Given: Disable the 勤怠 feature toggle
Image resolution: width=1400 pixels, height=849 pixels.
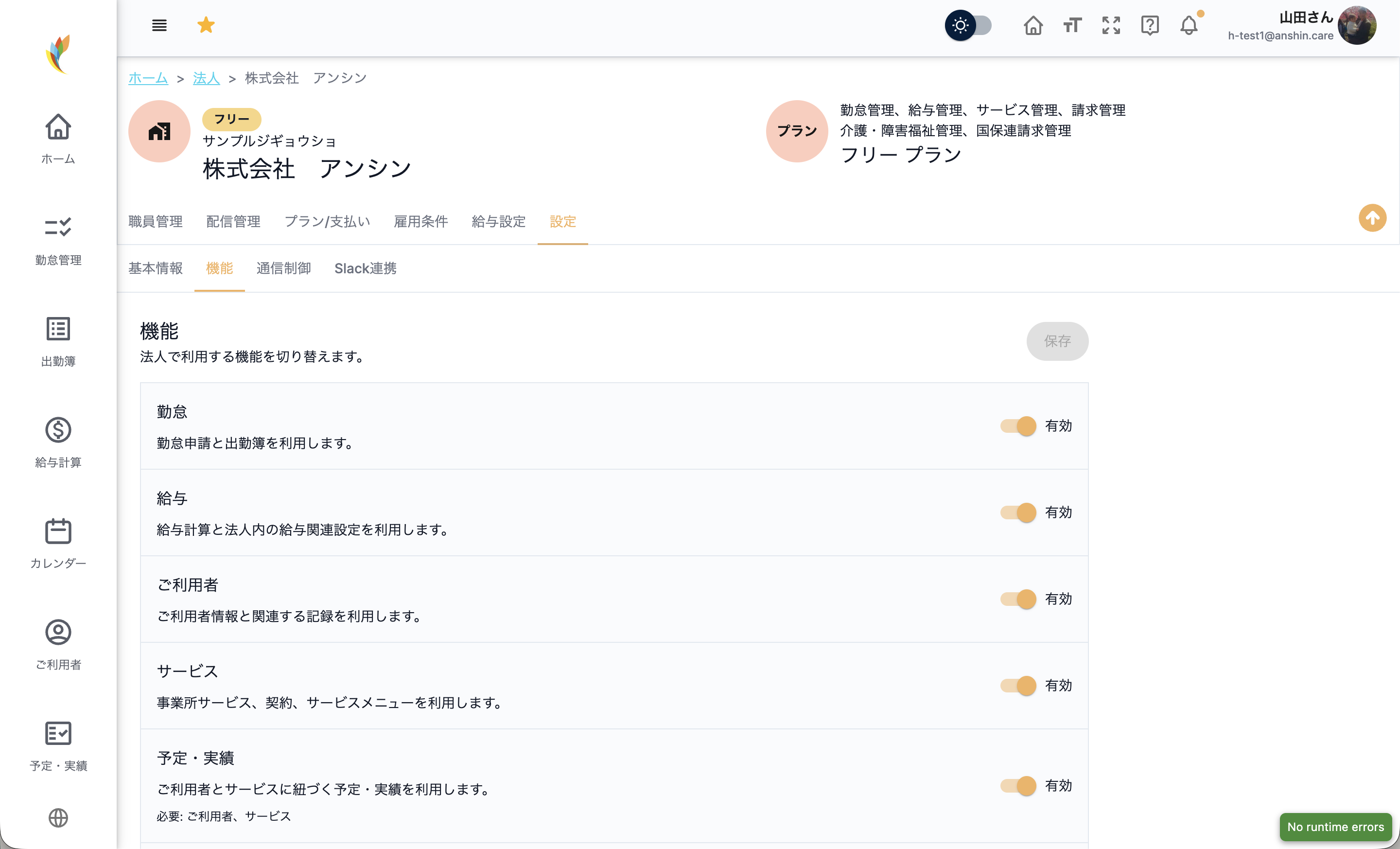Looking at the screenshot, I should coord(1018,425).
